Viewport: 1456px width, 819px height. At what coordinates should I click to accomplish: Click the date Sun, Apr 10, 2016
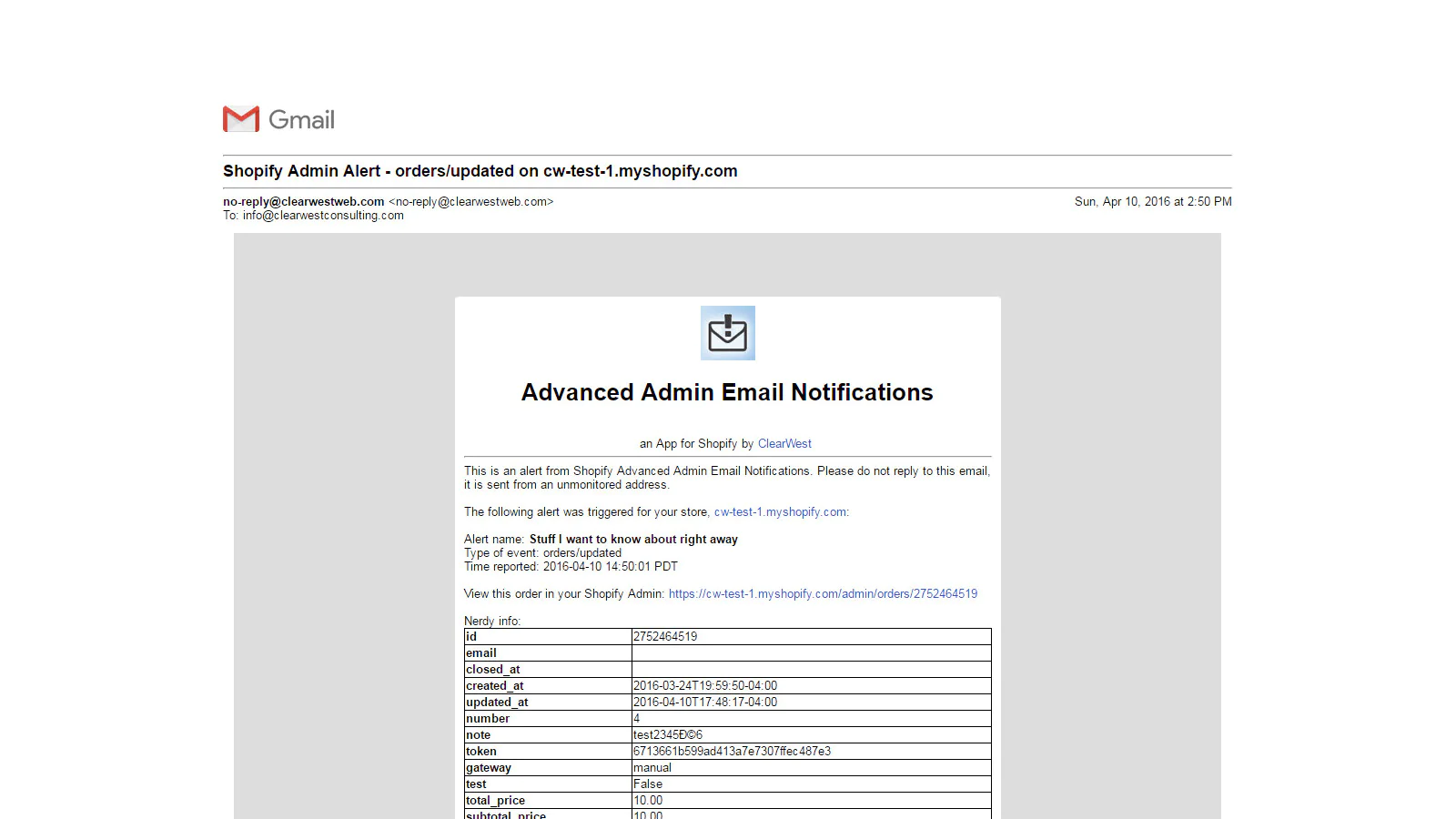1153,202
